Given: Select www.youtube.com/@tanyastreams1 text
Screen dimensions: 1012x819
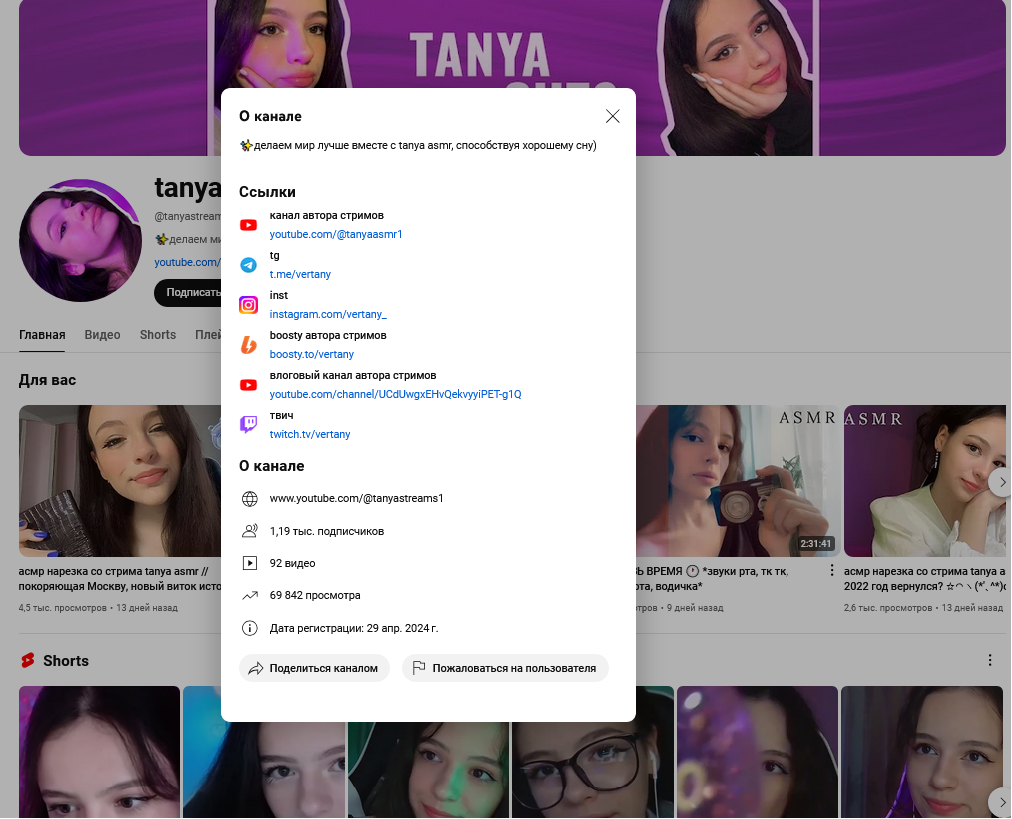Looking at the screenshot, I should [x=356, y=498].
